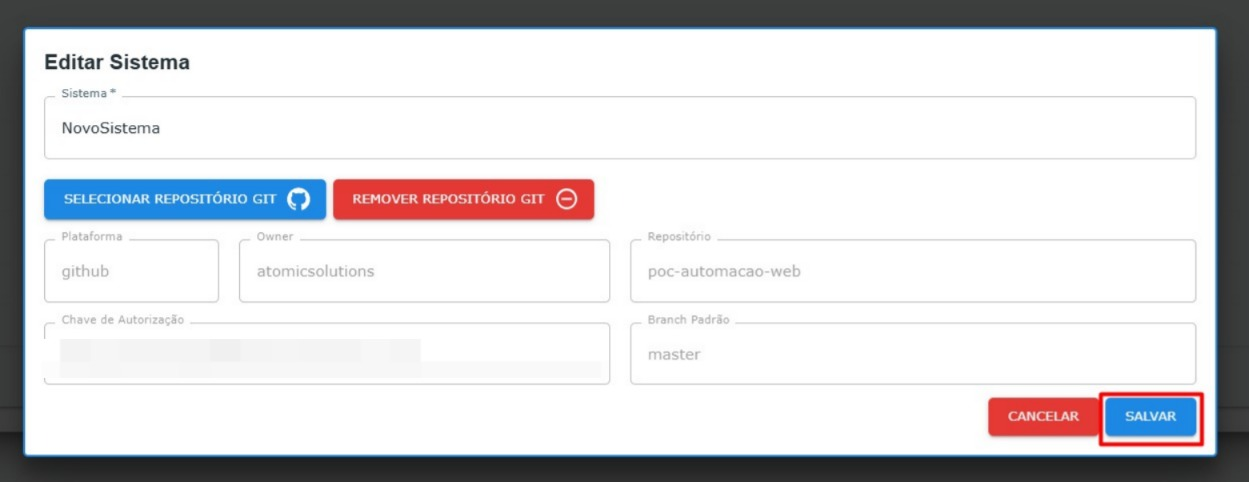Screen dimensions: 1249x482
Task: Dismiss the dialog with the CANCELAR button
Action: pos(1043,417)
